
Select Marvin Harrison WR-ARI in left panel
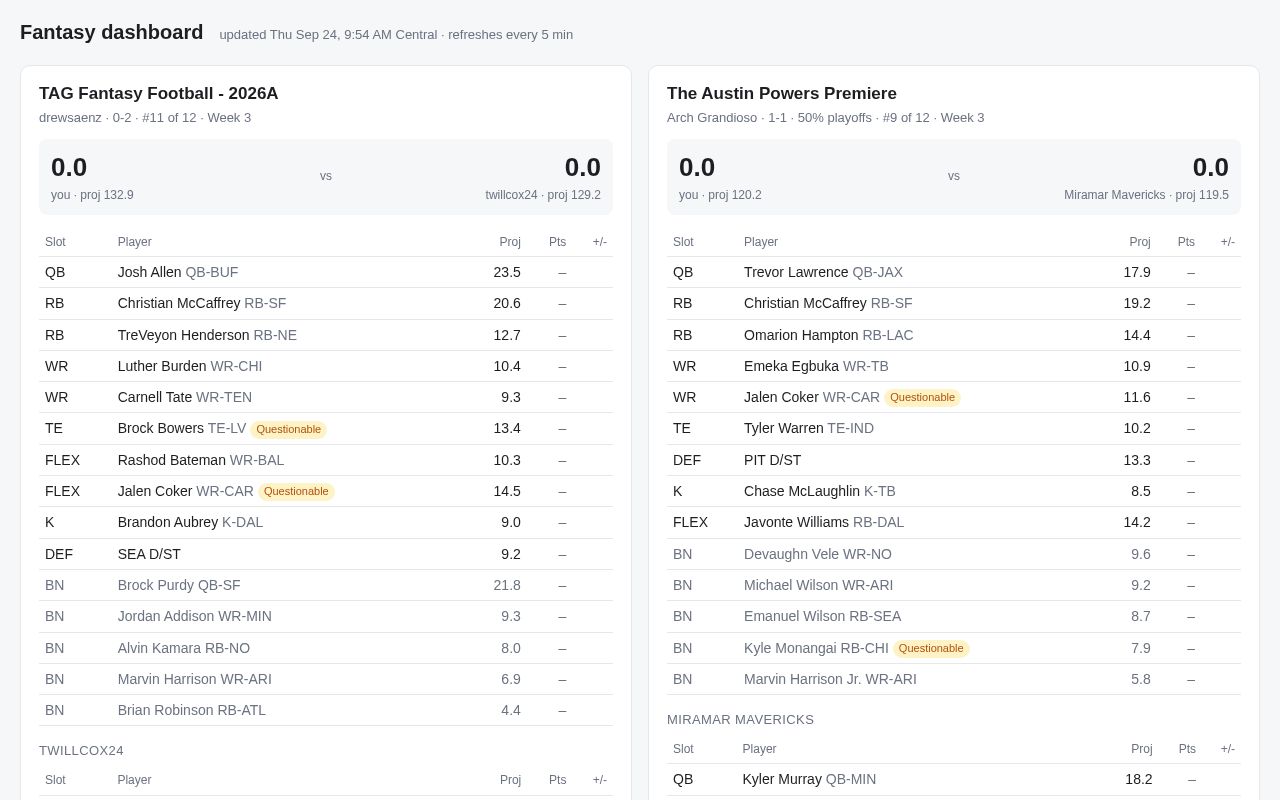pos(195,679)
